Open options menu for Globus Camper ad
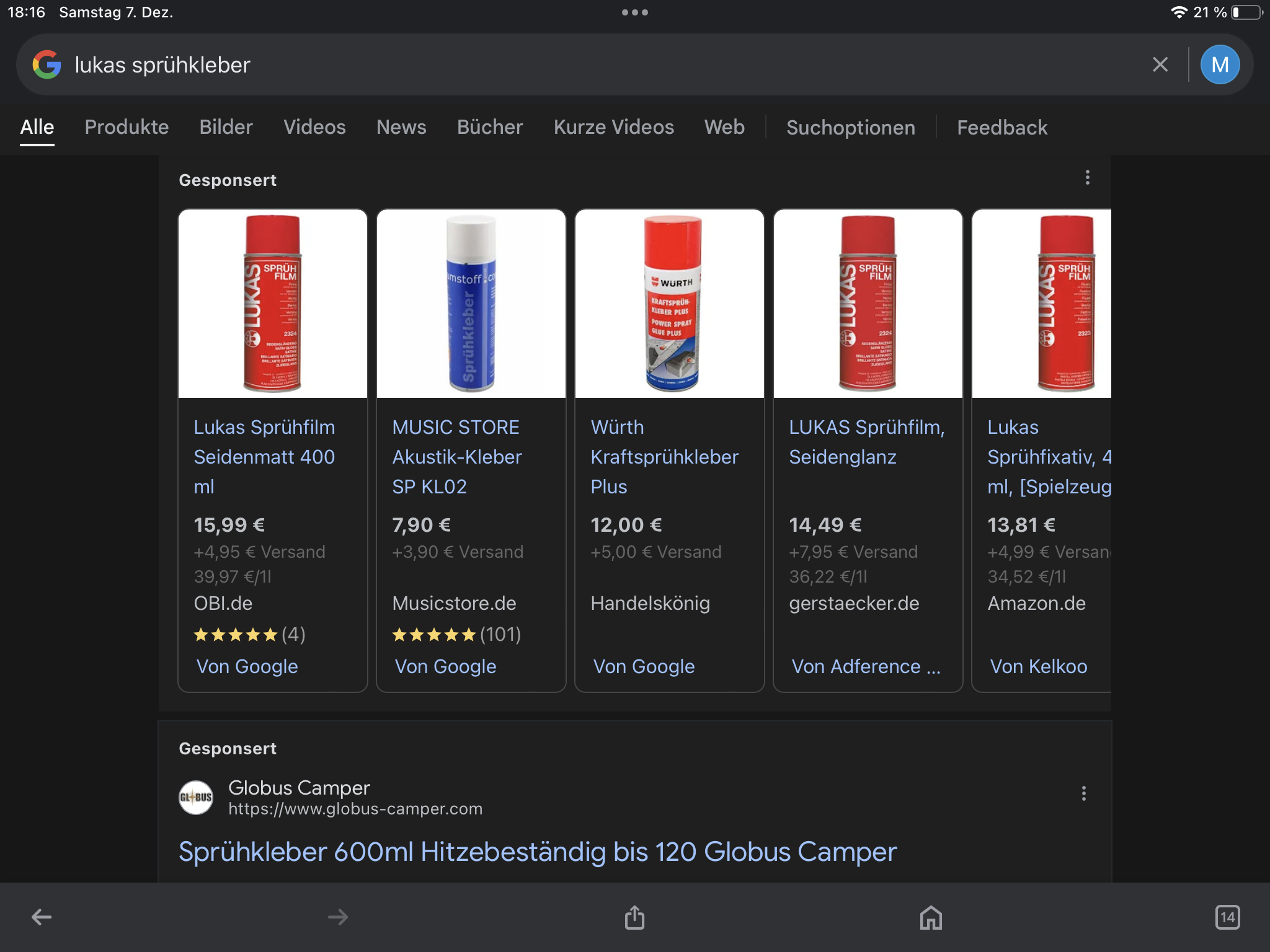Image resolution: width=1270 pixels, height=952 pixels. [x=1084, y=793]
